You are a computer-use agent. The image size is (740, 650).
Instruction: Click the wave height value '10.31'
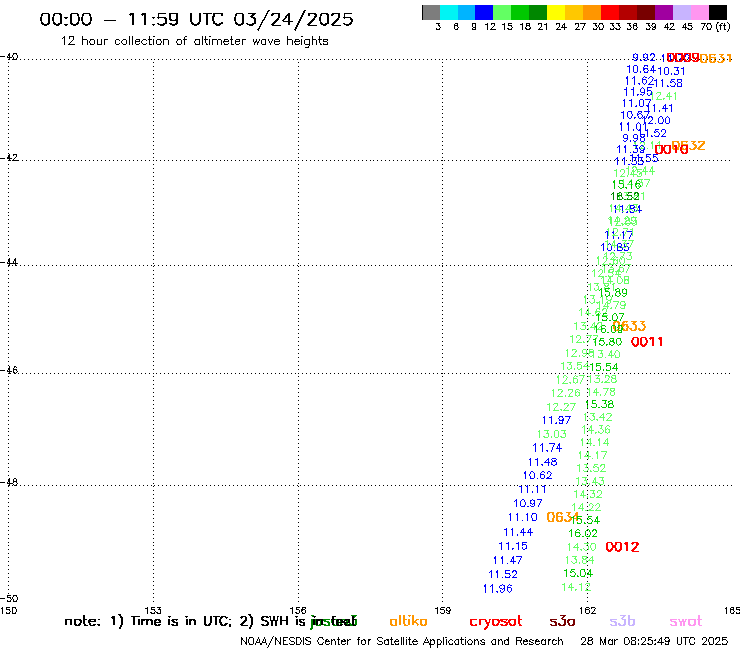point(671,71)
